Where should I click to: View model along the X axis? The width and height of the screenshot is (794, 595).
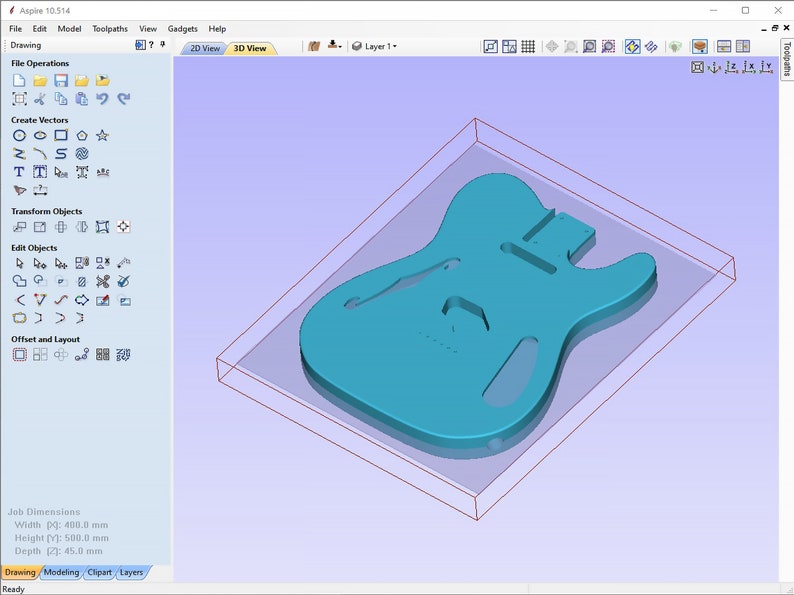point(748,67)
